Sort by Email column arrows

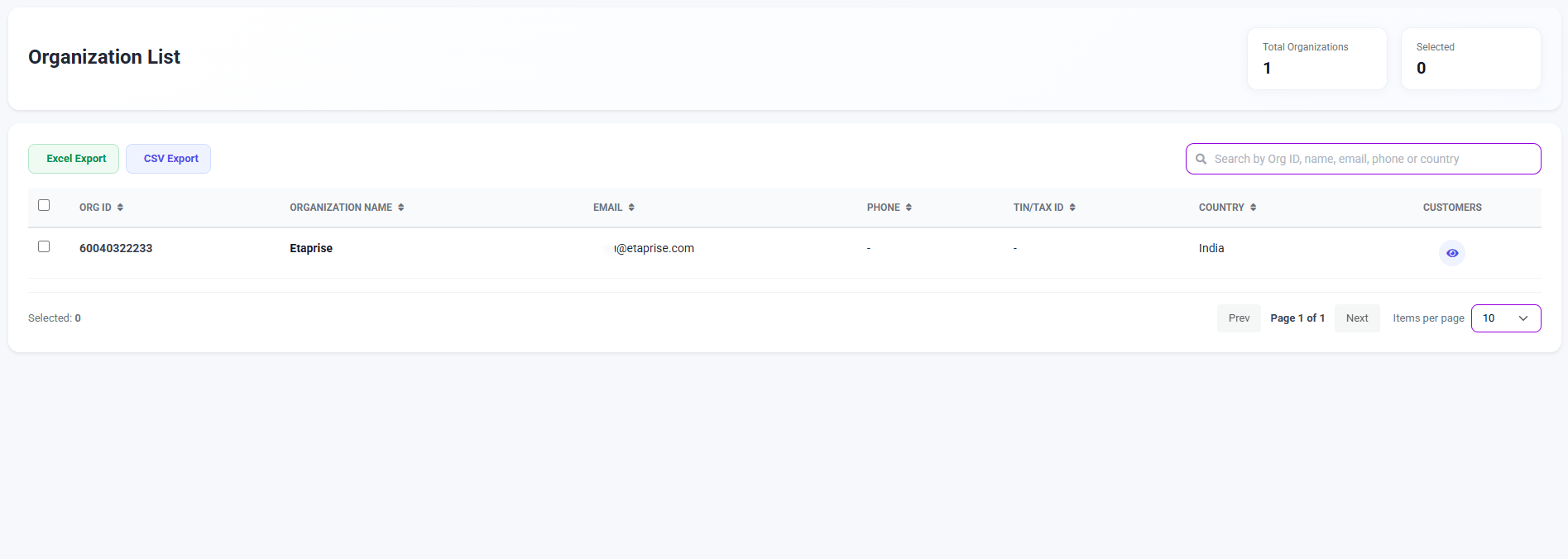tap(631, 208)
